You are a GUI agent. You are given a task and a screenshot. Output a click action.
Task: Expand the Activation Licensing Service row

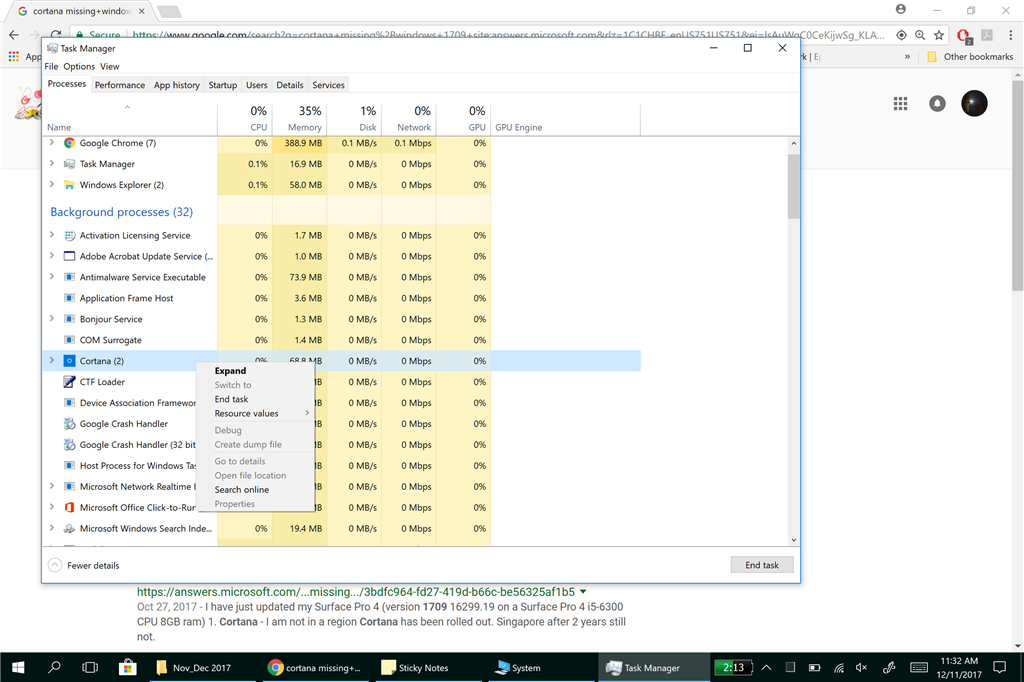[x=52, y=235]
